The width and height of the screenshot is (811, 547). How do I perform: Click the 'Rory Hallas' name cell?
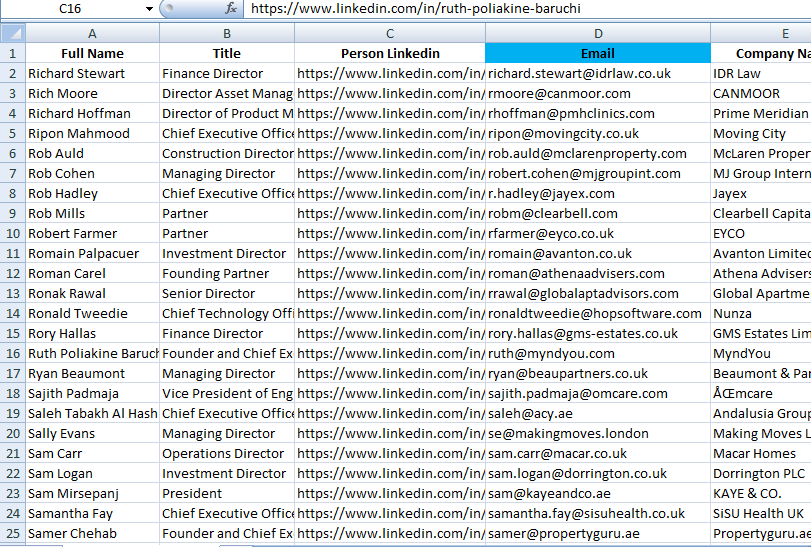[x=93, y=333]
